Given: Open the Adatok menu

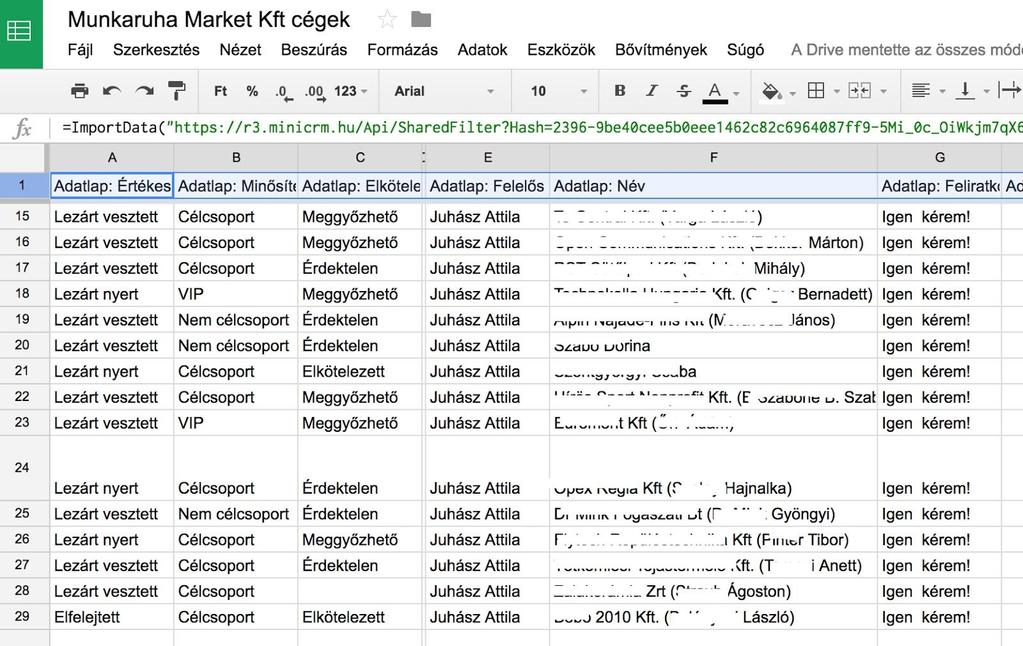Looking at the screenshot, I should click(x=482, y=50).
